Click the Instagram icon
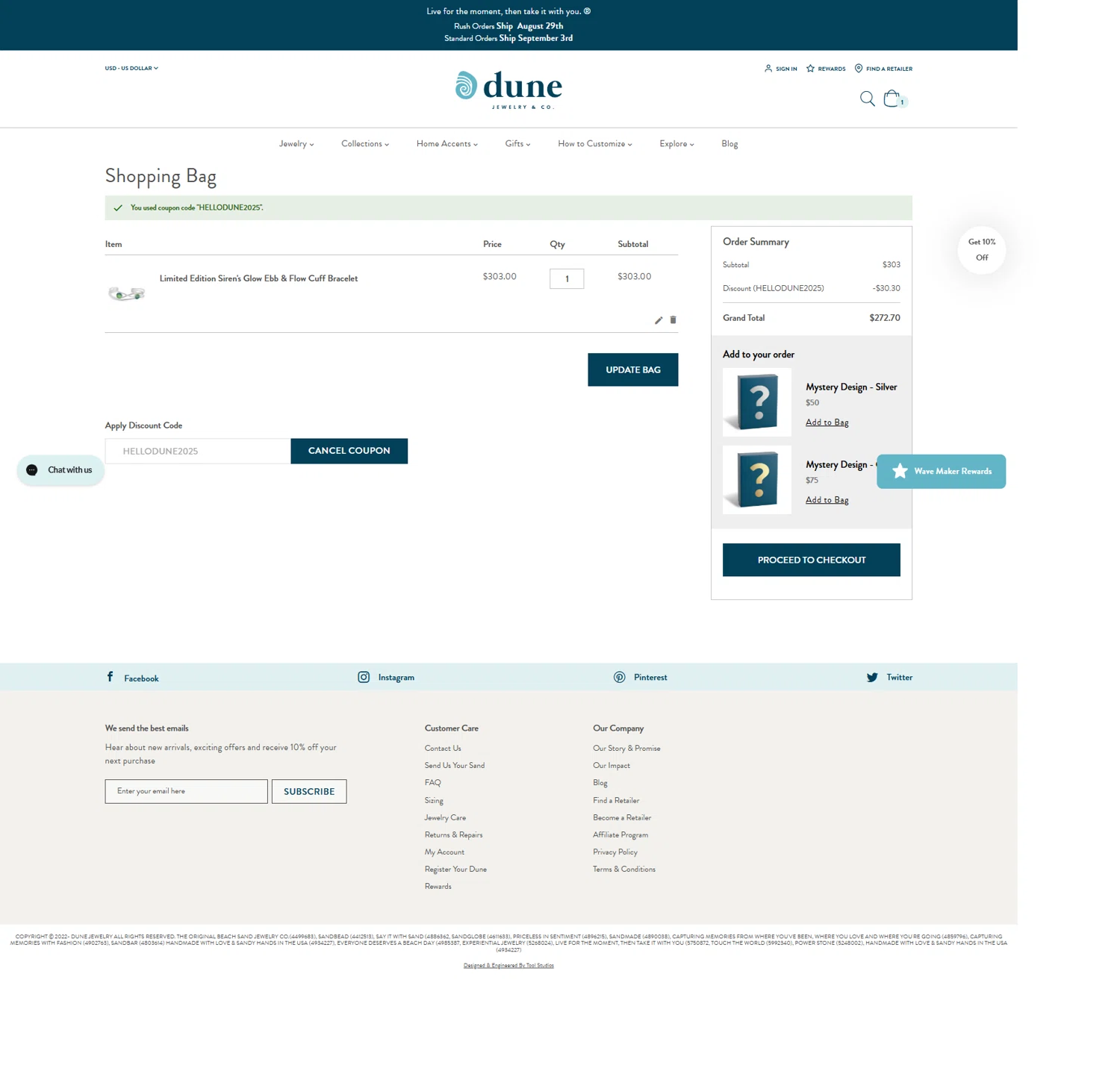Viewport: 1120px width, 1083px height. pos(364,677)
